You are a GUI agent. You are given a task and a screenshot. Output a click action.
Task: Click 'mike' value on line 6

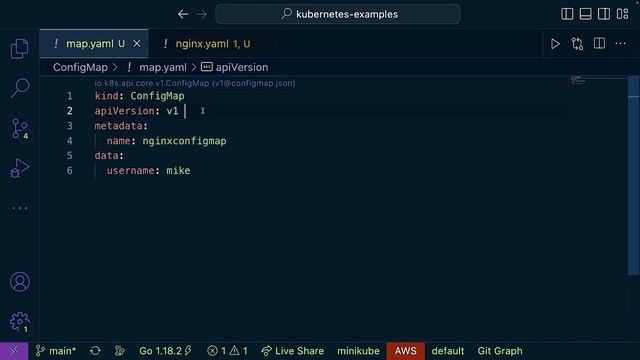tap(178, 171)
